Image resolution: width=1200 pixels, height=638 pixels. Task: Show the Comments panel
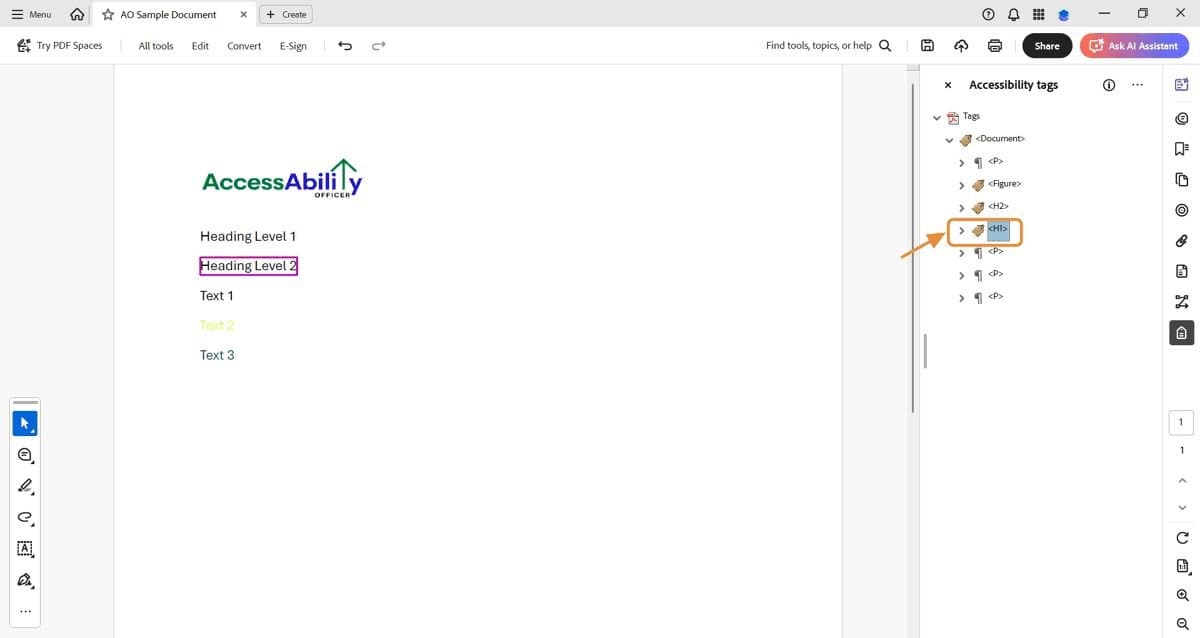(x=1181, y=118)
